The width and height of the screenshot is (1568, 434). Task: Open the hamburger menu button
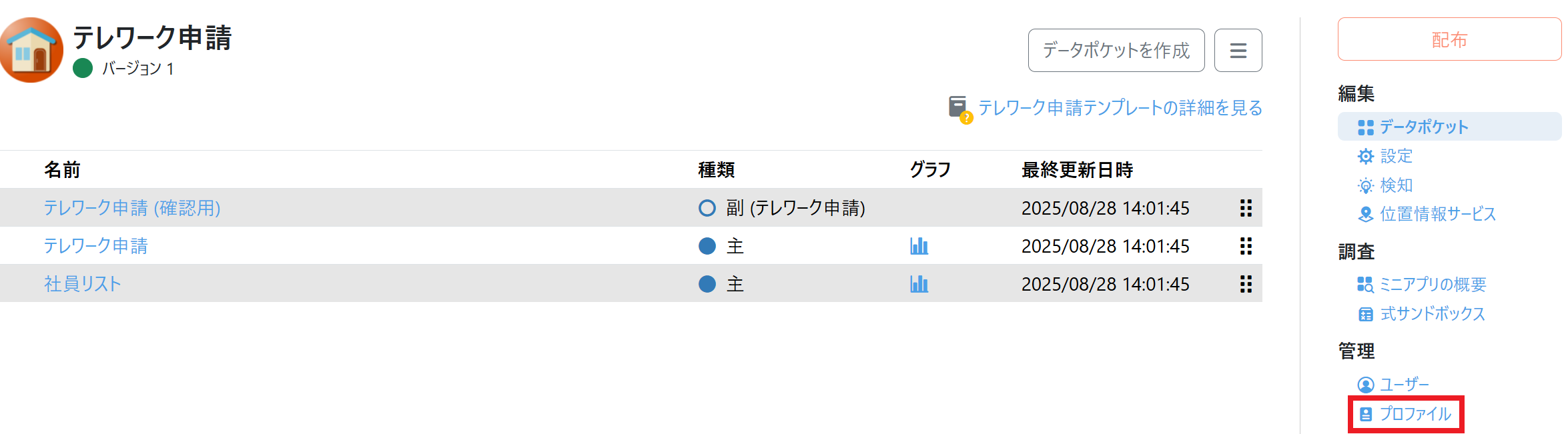[1238, 51]
